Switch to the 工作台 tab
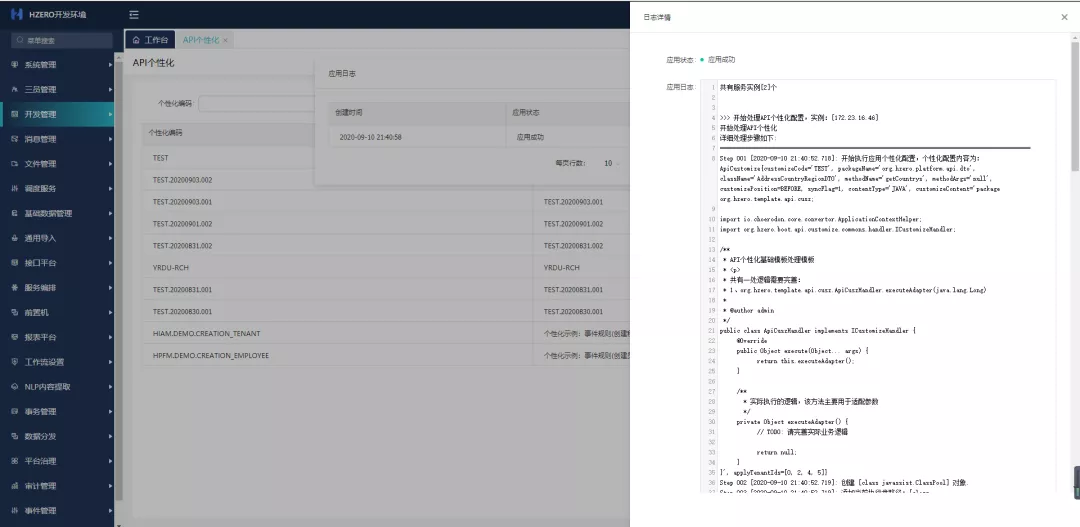Viewport: 1080px width, 527px height. click(150, 40)
